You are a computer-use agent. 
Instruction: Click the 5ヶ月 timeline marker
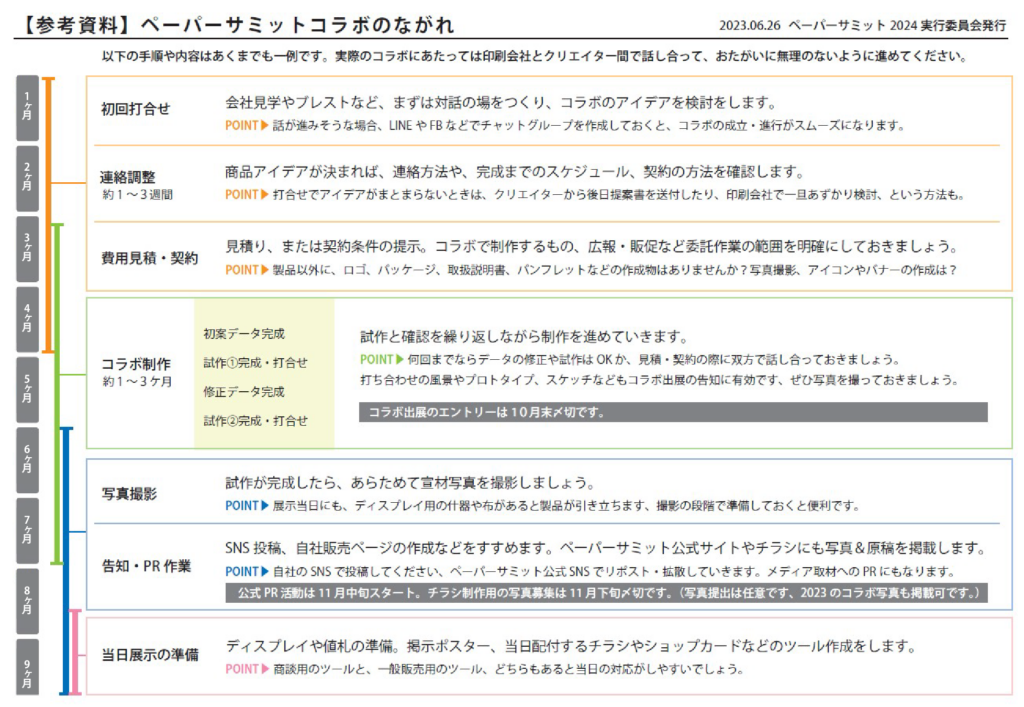tap(28, 390)
